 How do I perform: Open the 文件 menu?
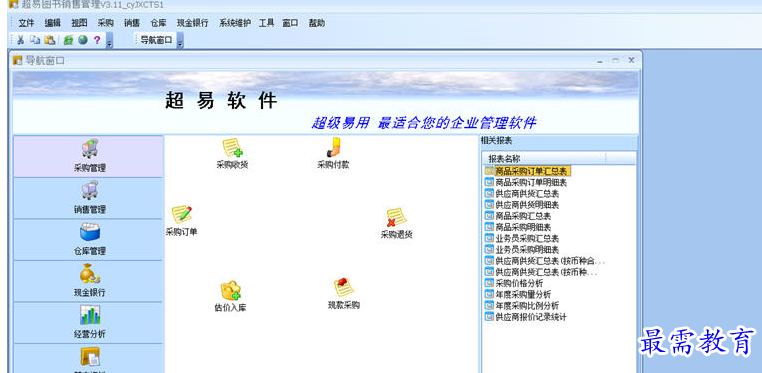click(26, 23)
